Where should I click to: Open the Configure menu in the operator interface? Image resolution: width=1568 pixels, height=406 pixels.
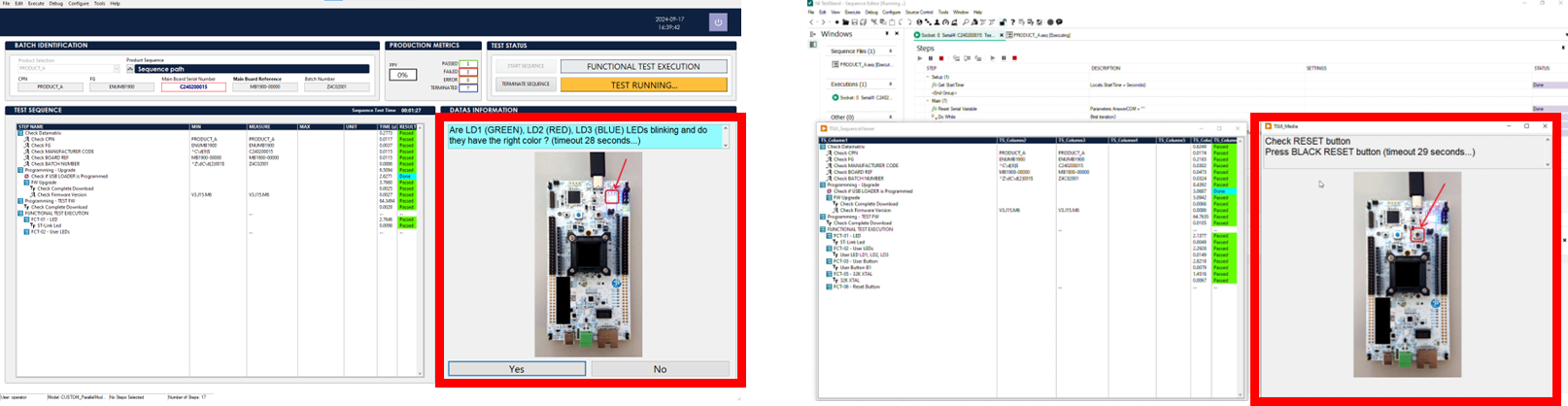[79, 4]
